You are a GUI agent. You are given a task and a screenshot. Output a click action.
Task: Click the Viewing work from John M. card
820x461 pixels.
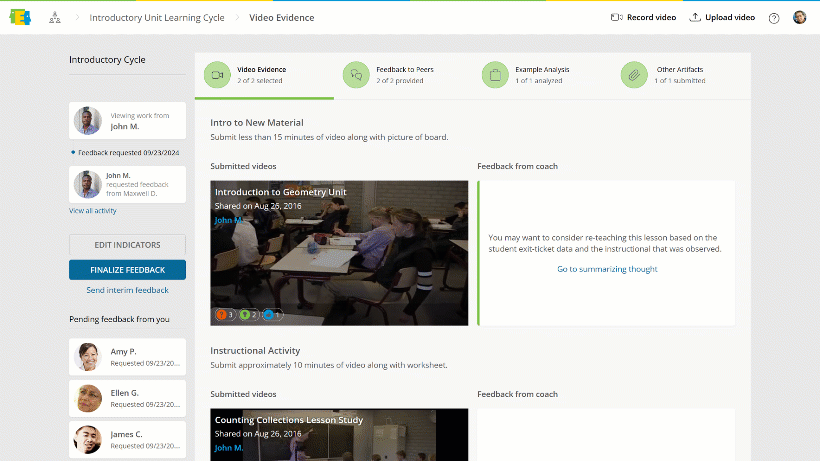pos(128,121)
